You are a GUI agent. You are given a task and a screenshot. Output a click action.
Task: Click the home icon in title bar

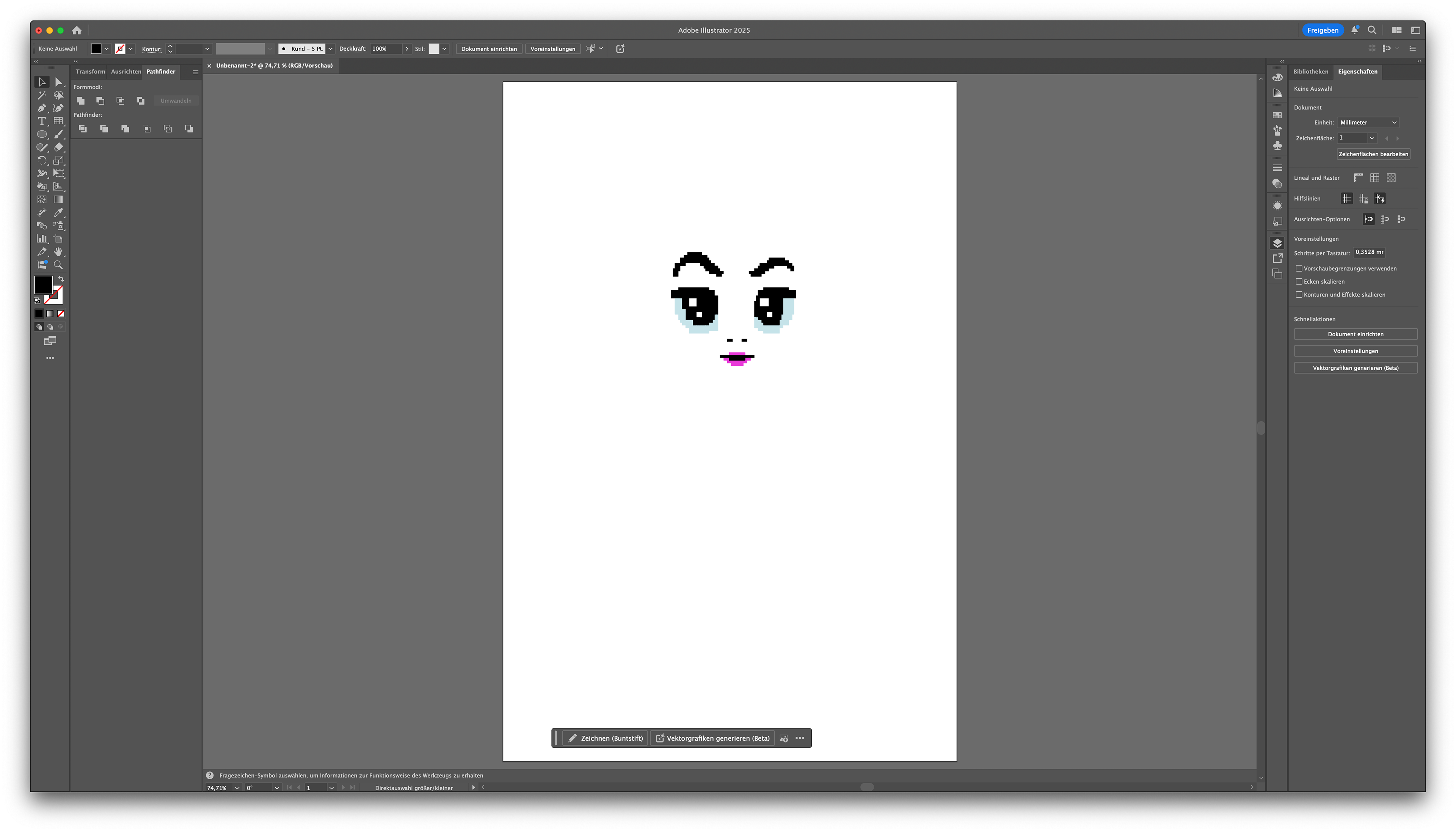77,30
